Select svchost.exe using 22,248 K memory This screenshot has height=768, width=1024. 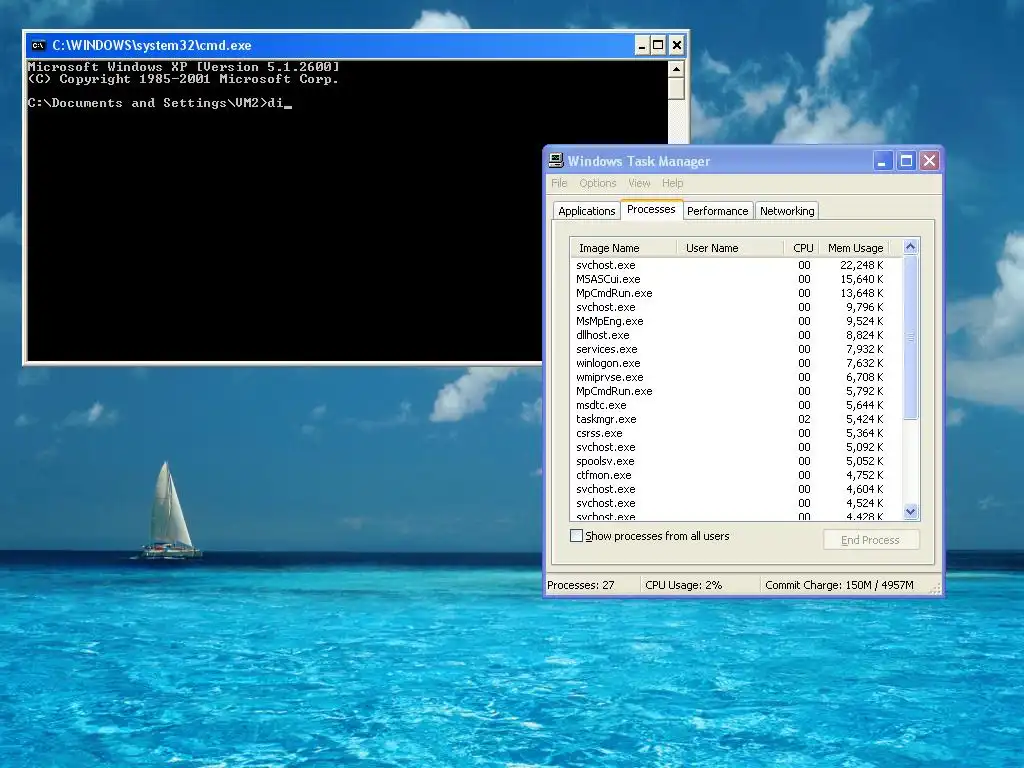736,265
